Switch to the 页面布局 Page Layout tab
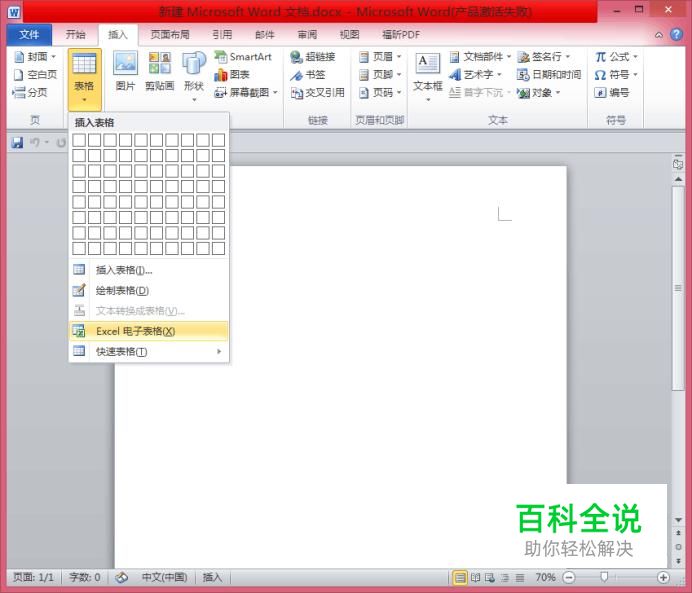Image resolution: width=692 pixels, height=593 pixels. point(170,34)
